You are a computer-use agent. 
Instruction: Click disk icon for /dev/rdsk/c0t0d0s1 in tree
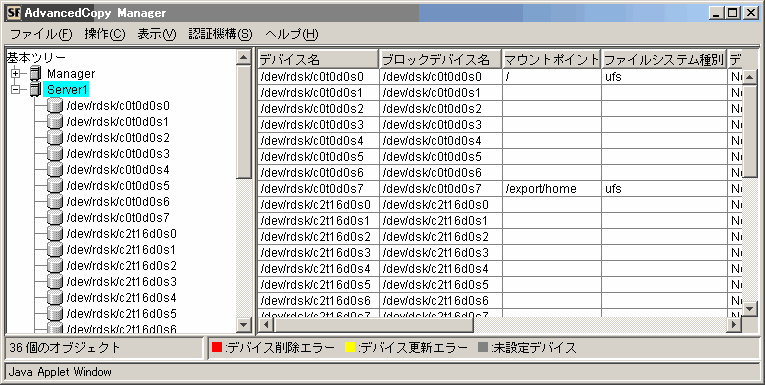(55, 122)
